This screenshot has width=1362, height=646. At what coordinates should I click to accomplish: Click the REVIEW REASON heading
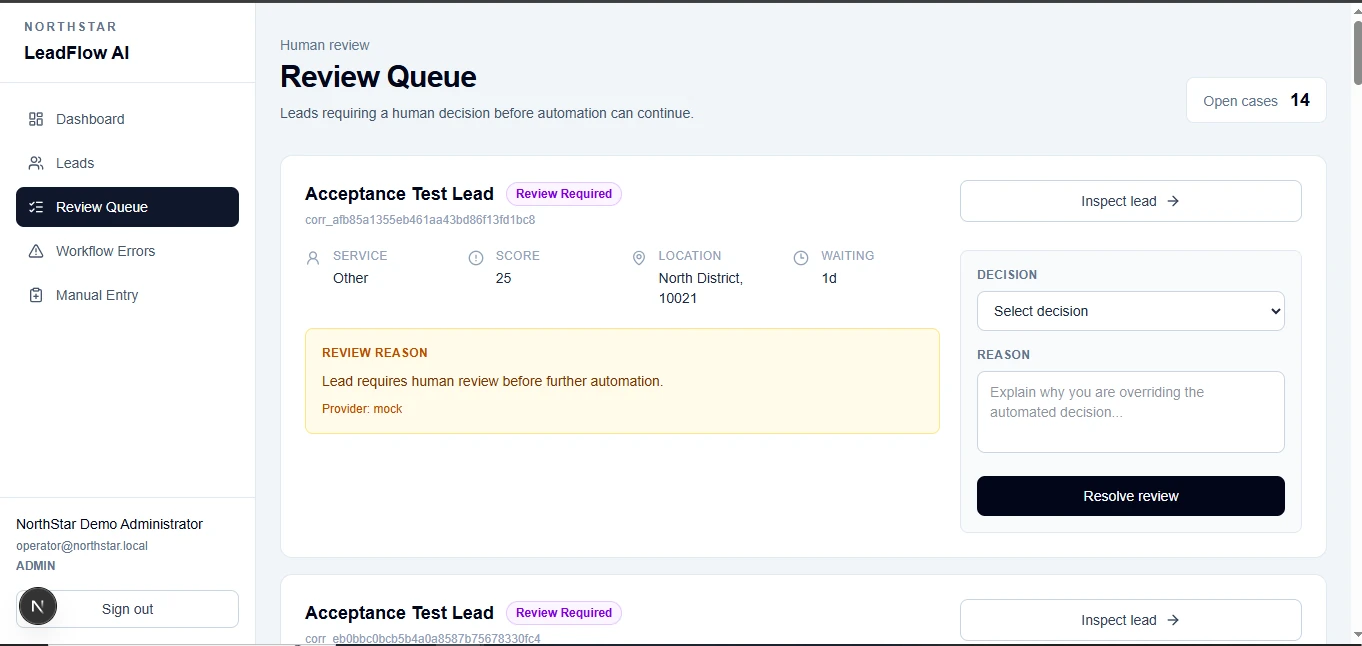375,353
